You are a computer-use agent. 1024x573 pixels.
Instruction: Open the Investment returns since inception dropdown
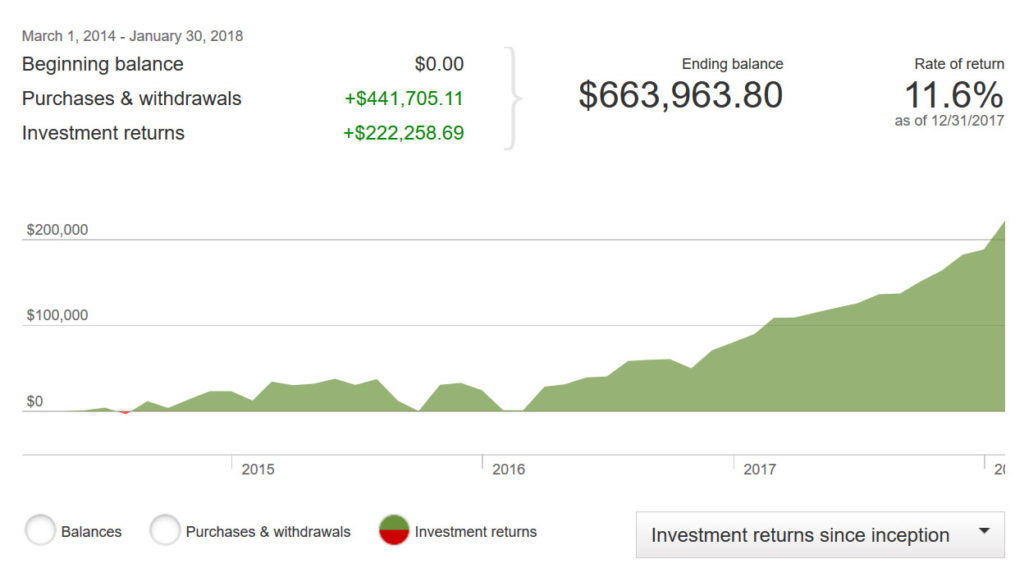(819, 535)
